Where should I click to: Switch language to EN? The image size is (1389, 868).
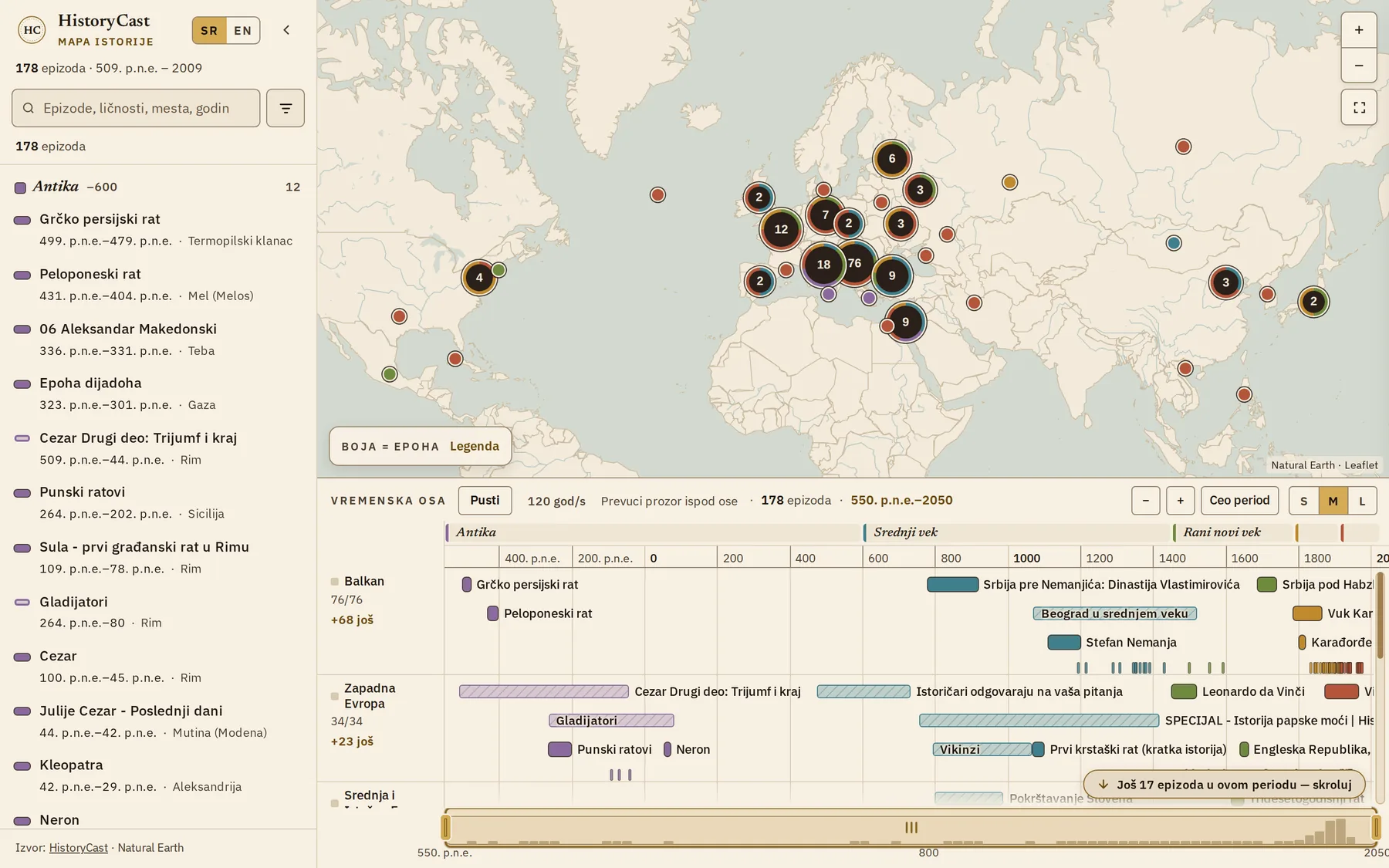pyautogui.click(x=243, y=31)
